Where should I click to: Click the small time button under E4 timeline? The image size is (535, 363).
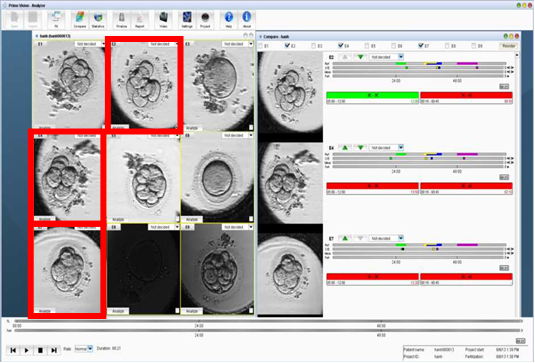[504, 177]
